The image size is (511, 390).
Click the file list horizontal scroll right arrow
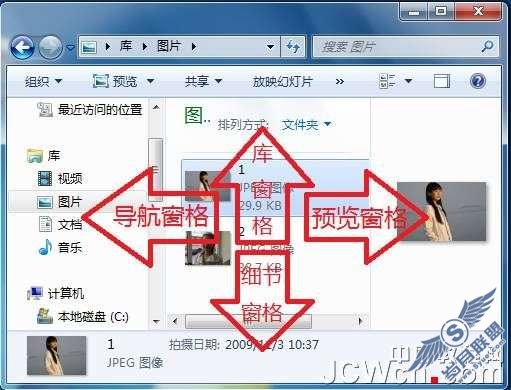point(360,321)
